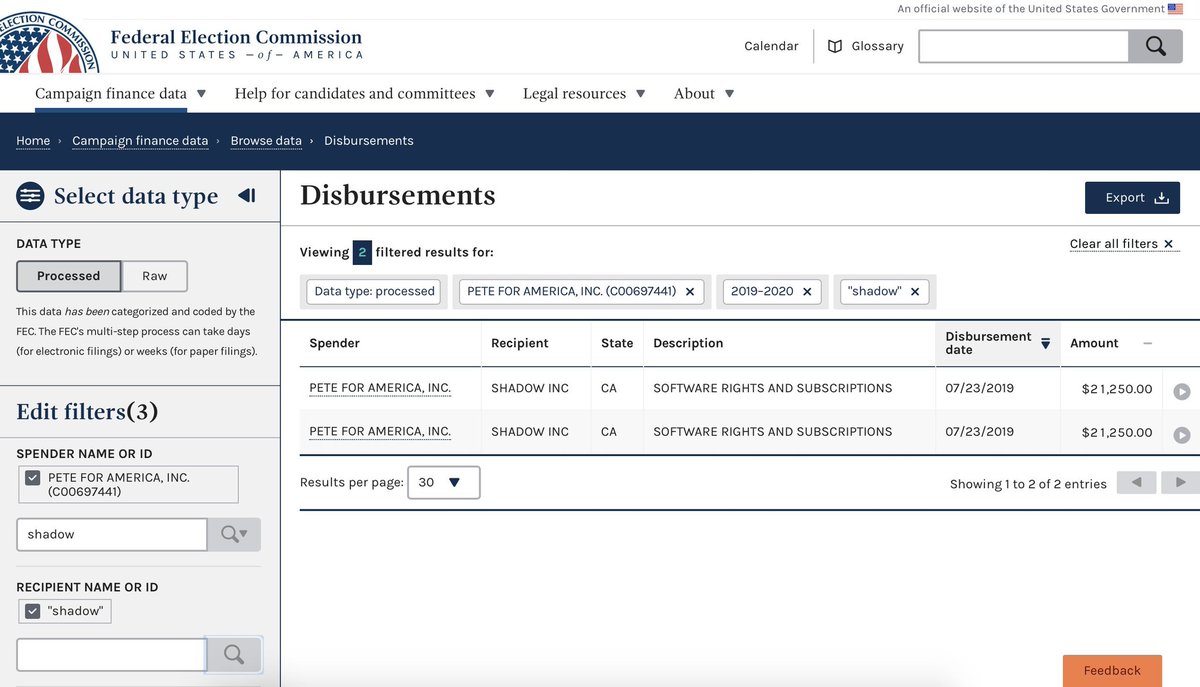Collapse the filter panel with the arrow icon
The width and height of the screenshot is (1200, 687).
click(247, 196)
